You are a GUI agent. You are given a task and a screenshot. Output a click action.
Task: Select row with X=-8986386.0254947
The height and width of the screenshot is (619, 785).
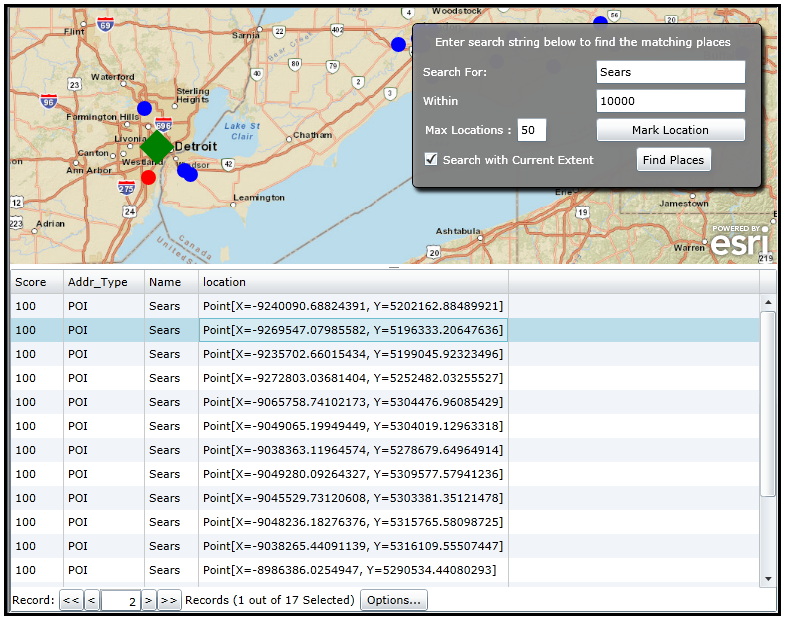click(x=385, y=570)
